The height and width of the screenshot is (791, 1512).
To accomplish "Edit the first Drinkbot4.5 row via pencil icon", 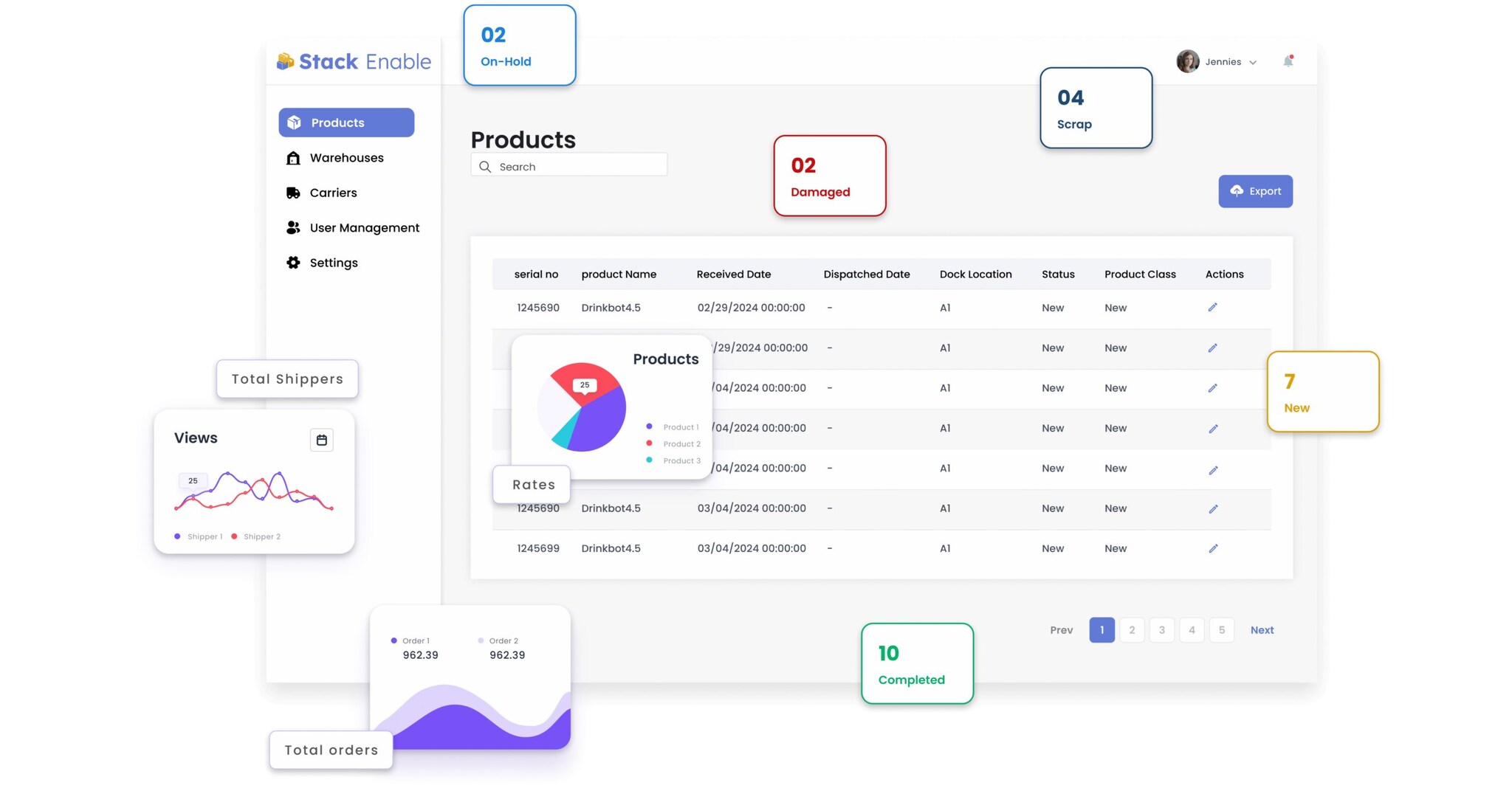I will pyautogui.click(x=1213, y=307).
